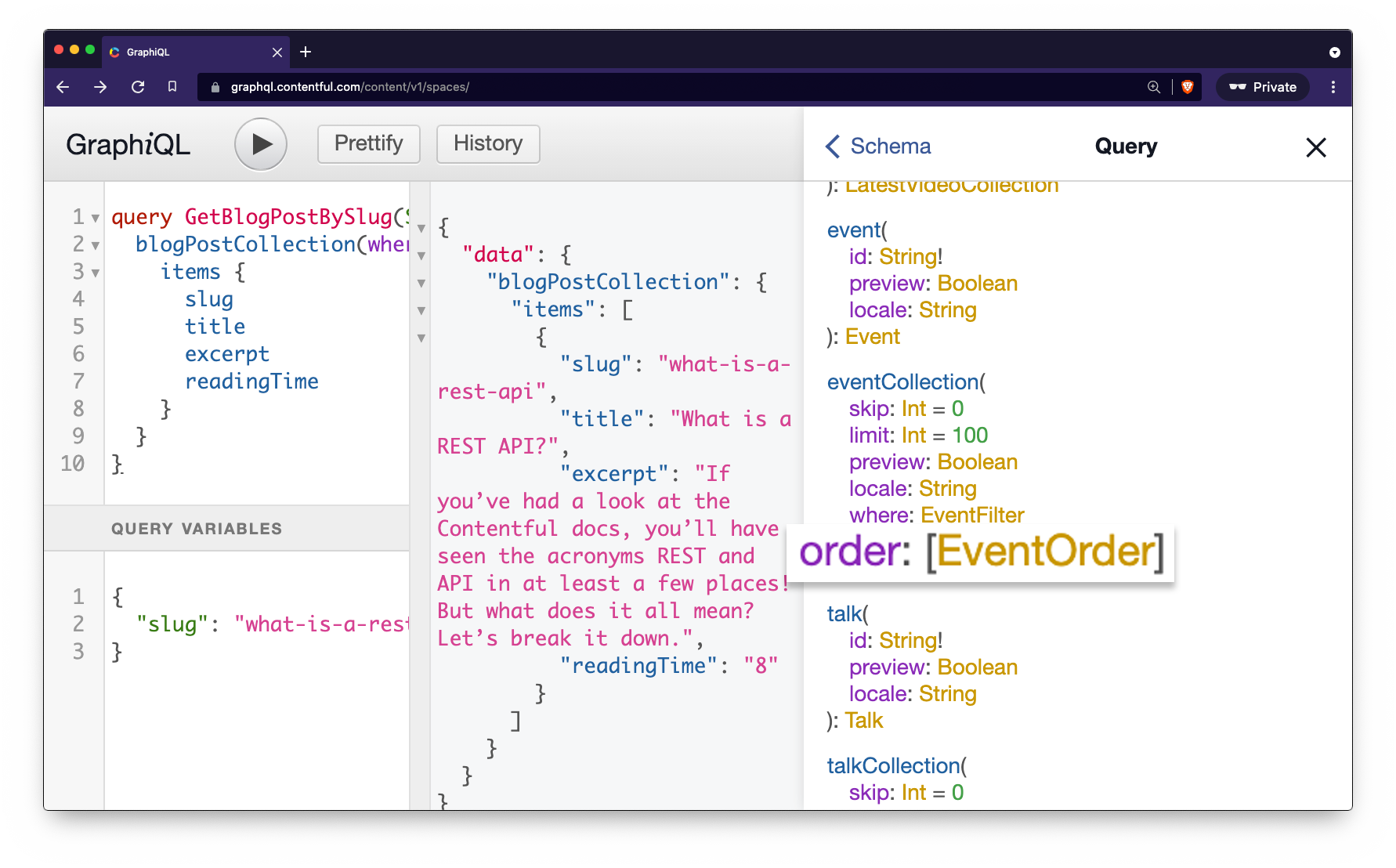Collapse the result root brace fold arrow
The width and height of the screenshot is (1396, 868).
(x=421, y=229)
